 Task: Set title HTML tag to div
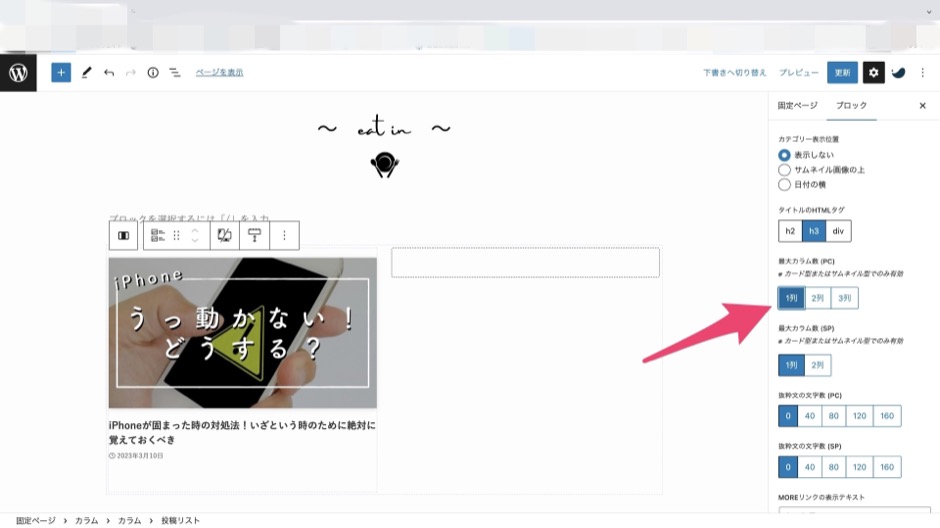tap(838, 231)
